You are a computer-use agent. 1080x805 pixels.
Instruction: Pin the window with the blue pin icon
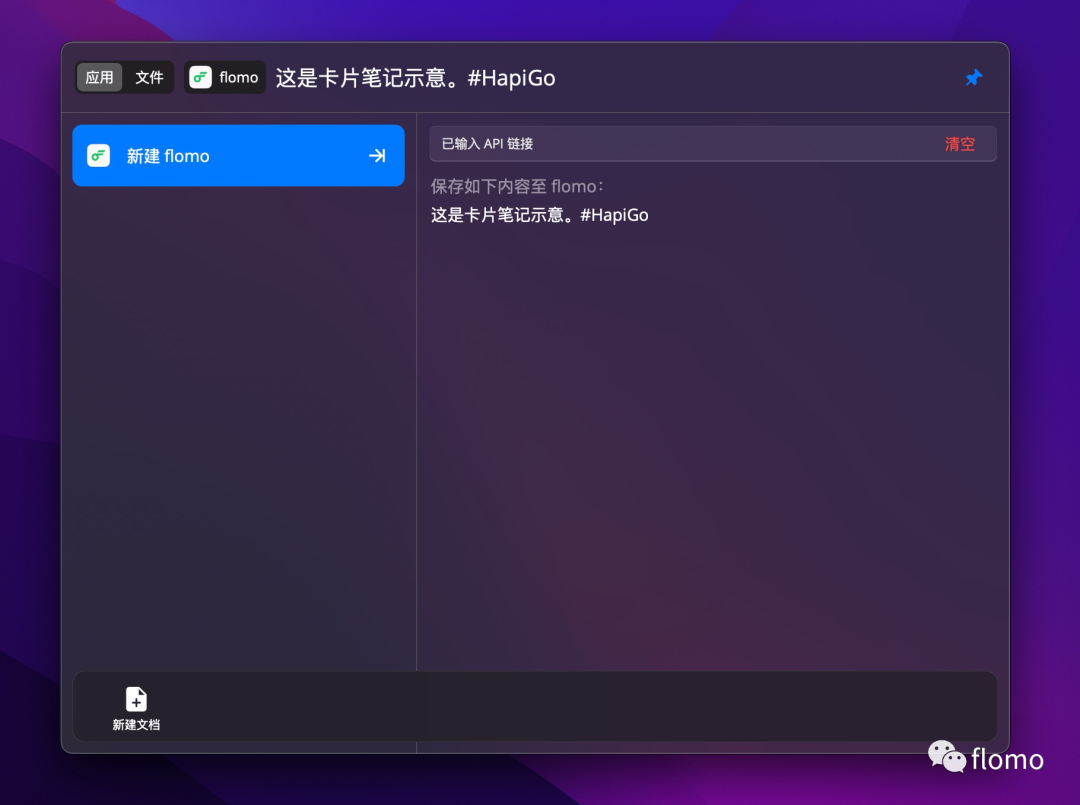point(973,78)
